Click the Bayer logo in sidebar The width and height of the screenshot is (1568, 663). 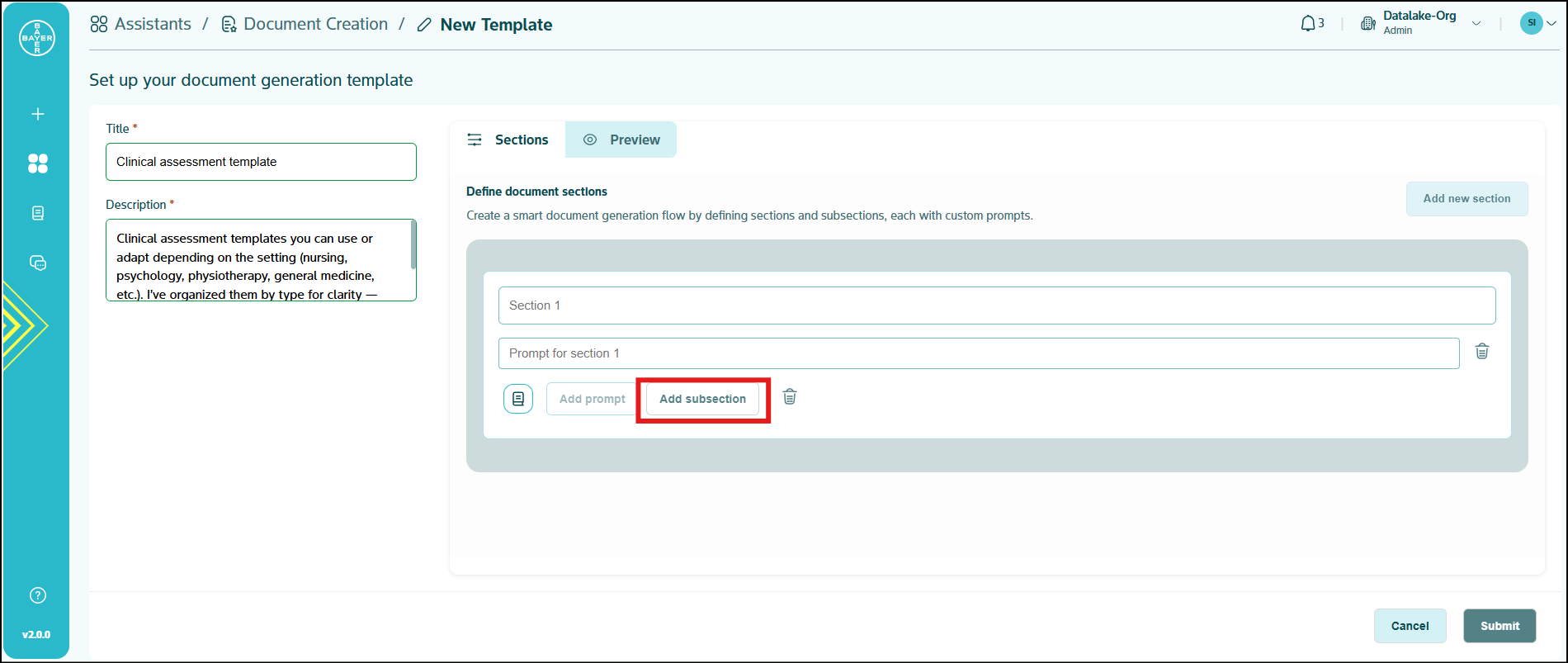click(37, 38)
